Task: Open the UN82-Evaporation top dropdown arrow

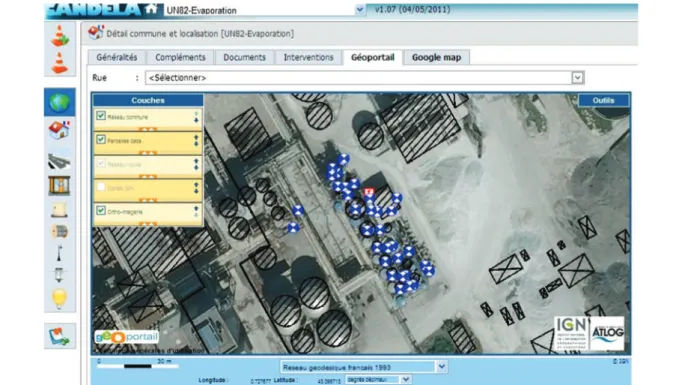Action: pyautogui.click(x=360, y=9)
